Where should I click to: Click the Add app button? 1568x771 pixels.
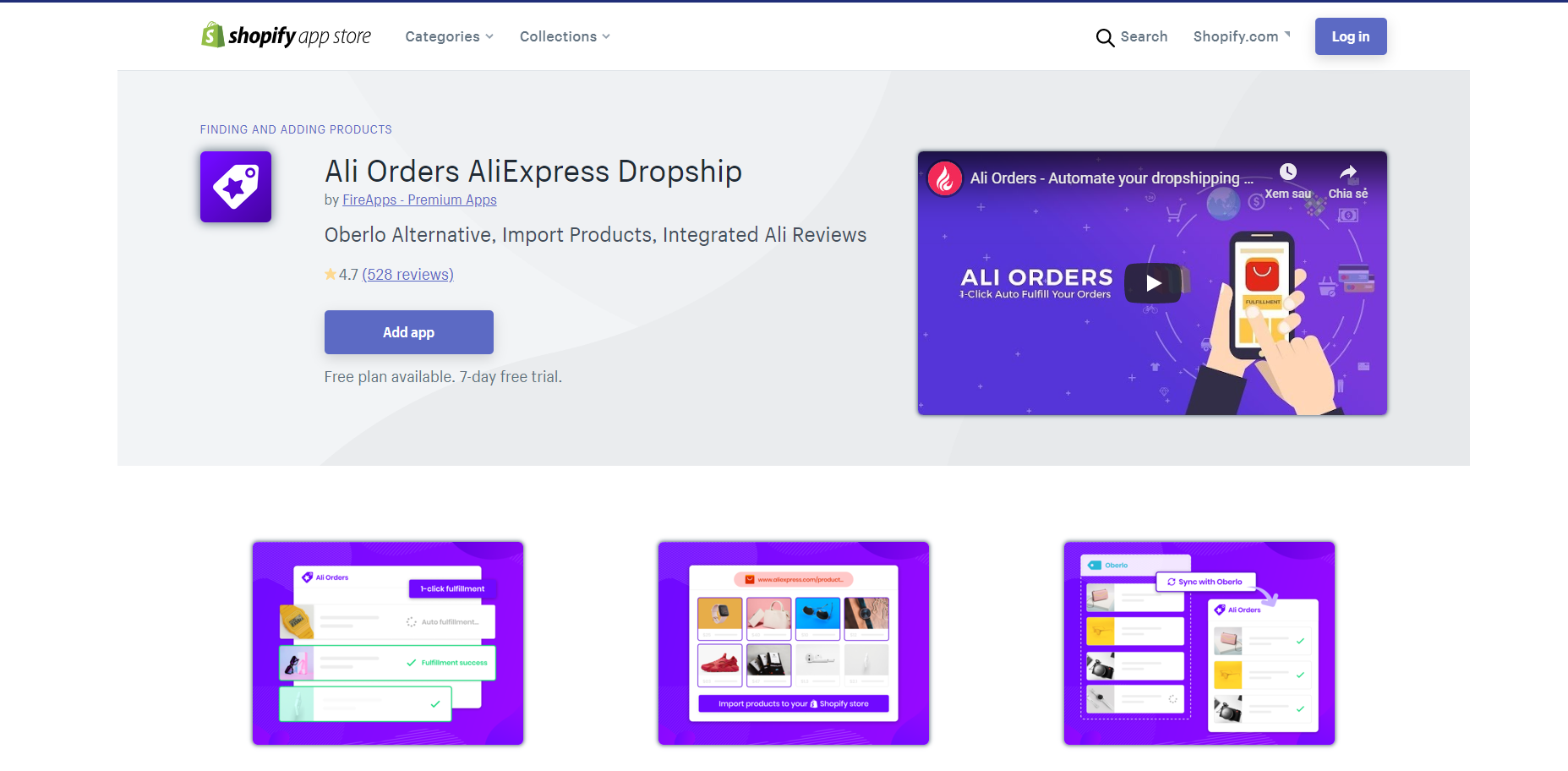(x=409, y=332)
